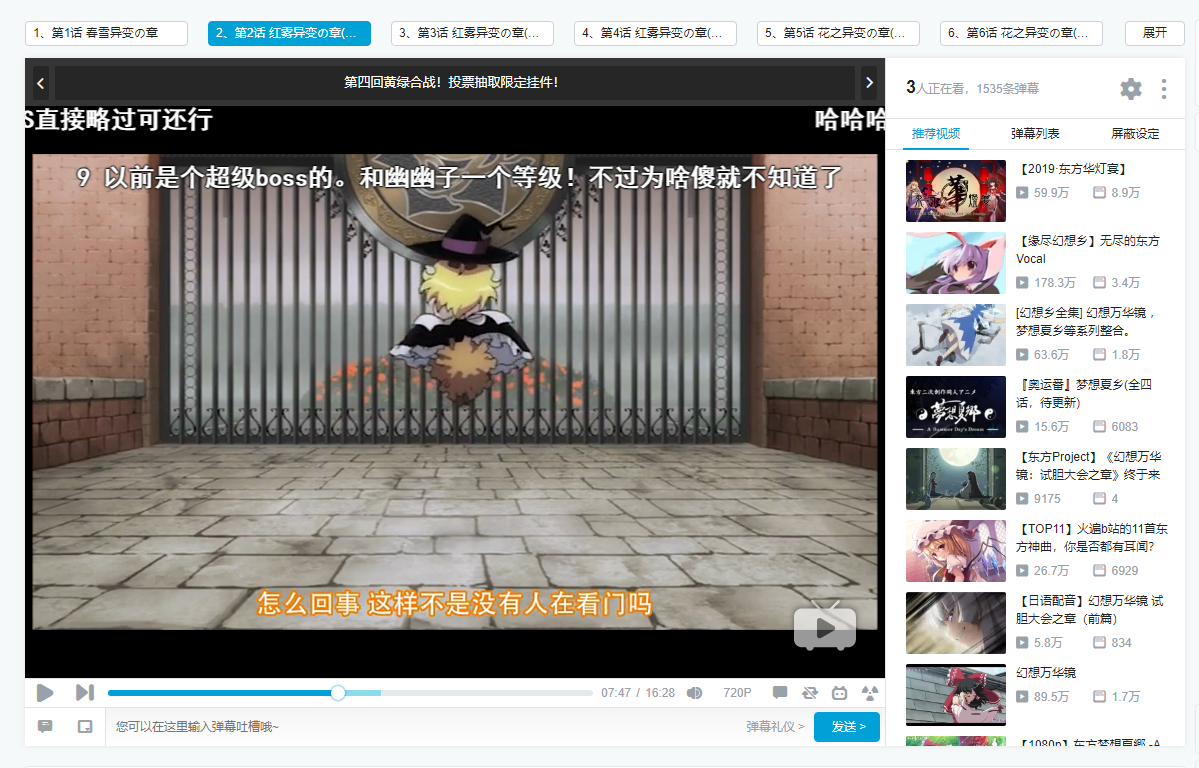The width and height of the screenshot is (1199, 768).
Task: Click the previous banner arrow
Action: point(41,83)
